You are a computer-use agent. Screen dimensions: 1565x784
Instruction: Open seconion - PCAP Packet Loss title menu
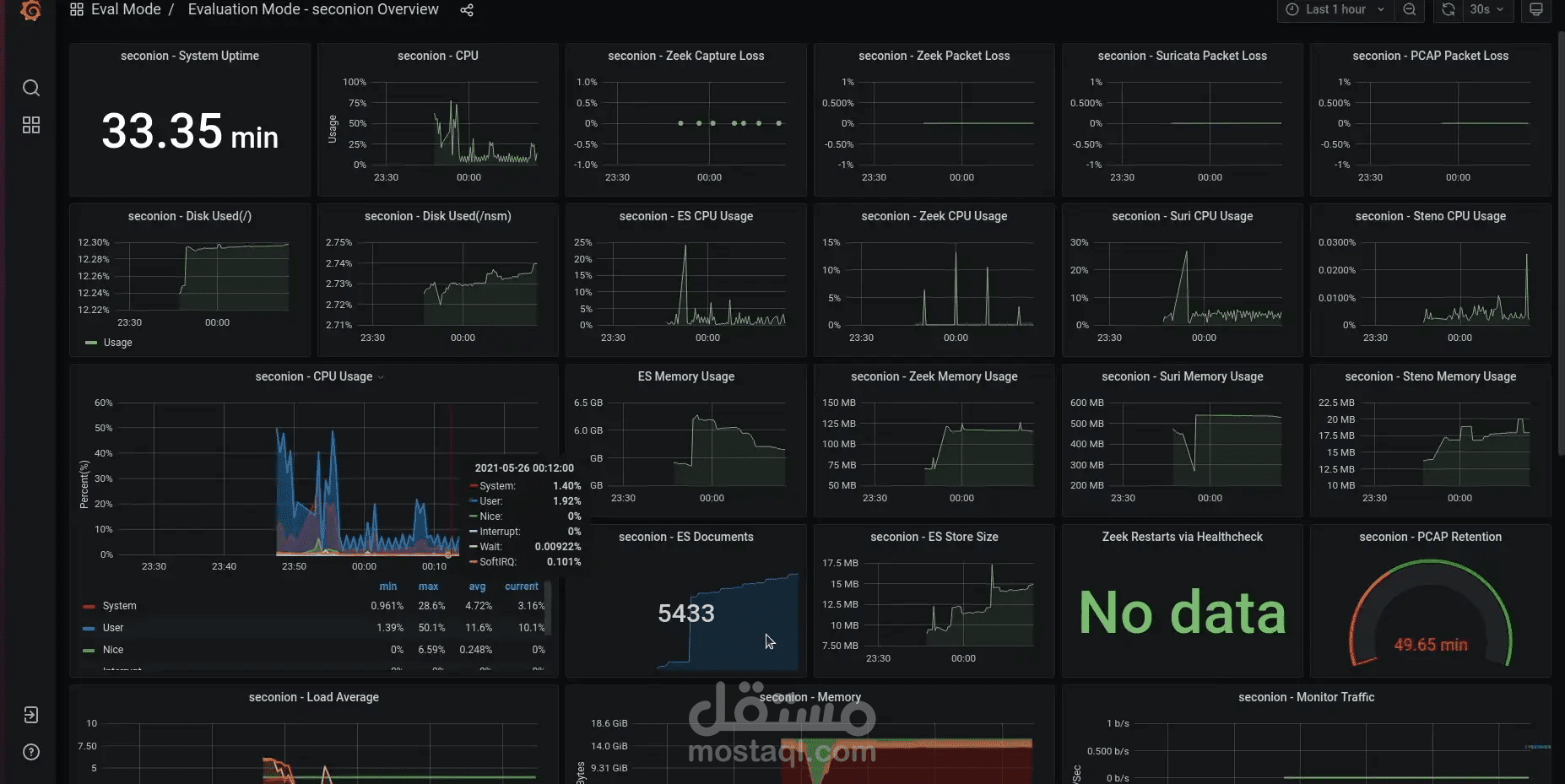(1431, 56)
